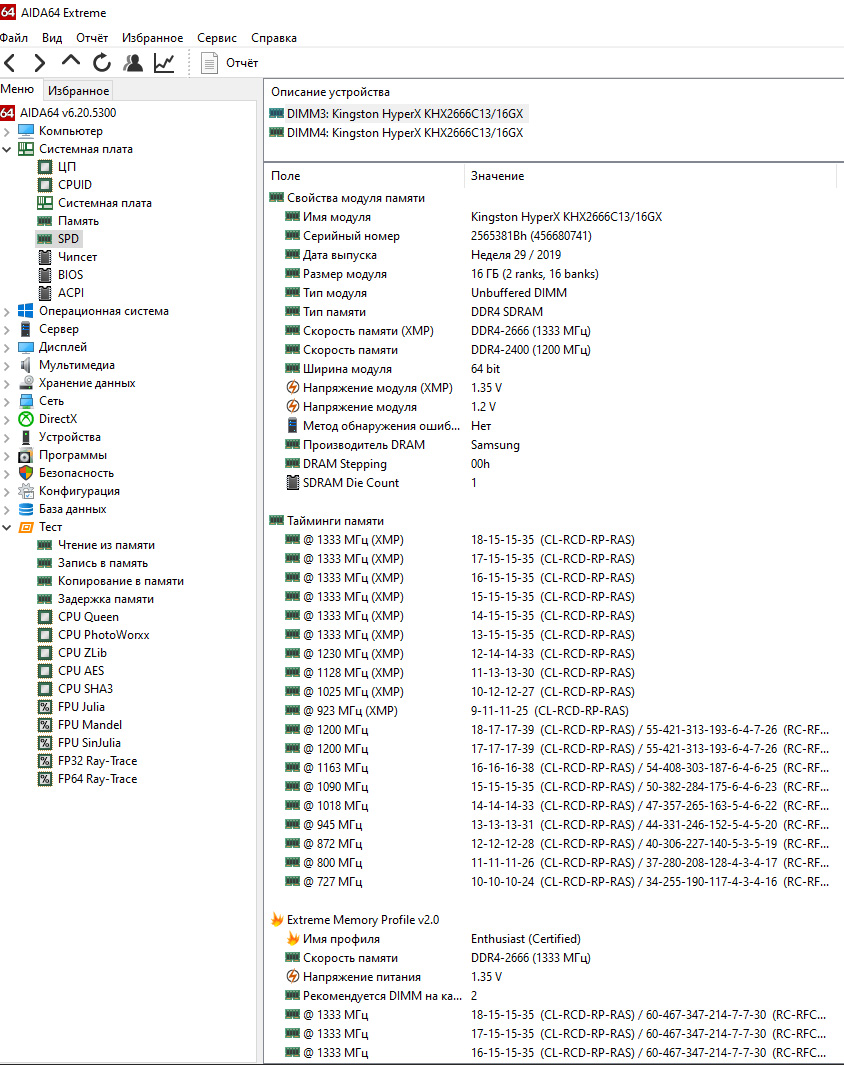
Task: Expand the Операционная система node
Action: coord(7,311)
